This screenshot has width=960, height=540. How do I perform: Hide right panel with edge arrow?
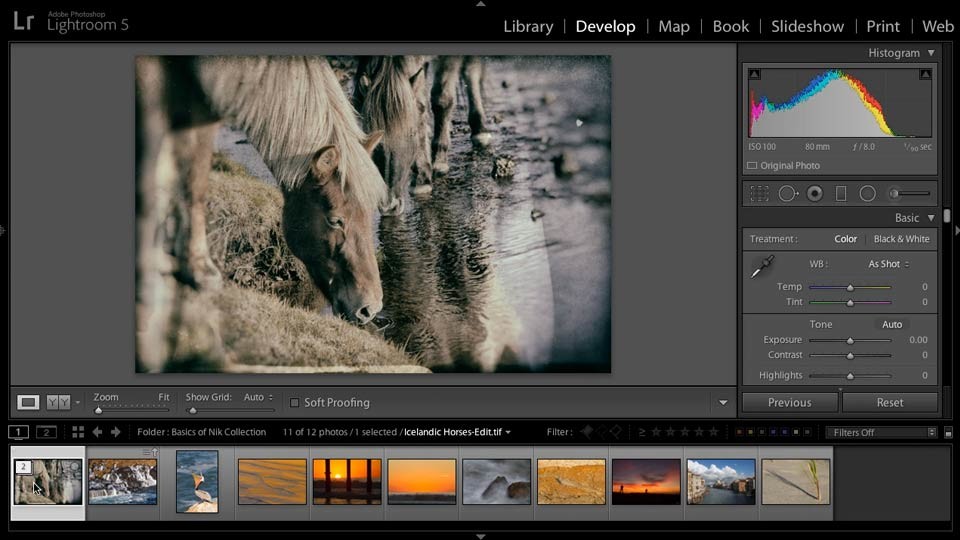957,231
